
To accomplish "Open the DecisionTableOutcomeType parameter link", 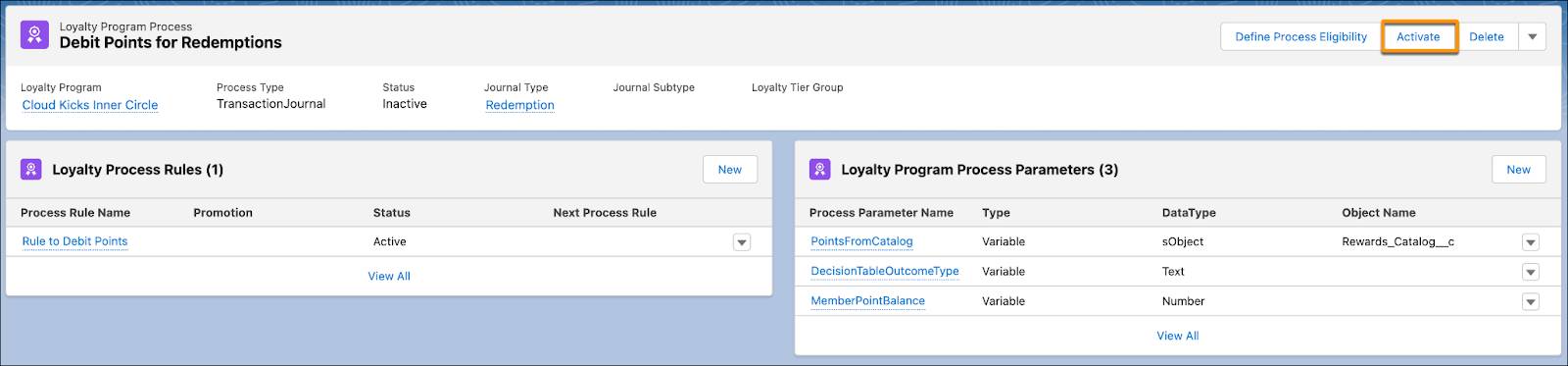I will tap(885, 271).
